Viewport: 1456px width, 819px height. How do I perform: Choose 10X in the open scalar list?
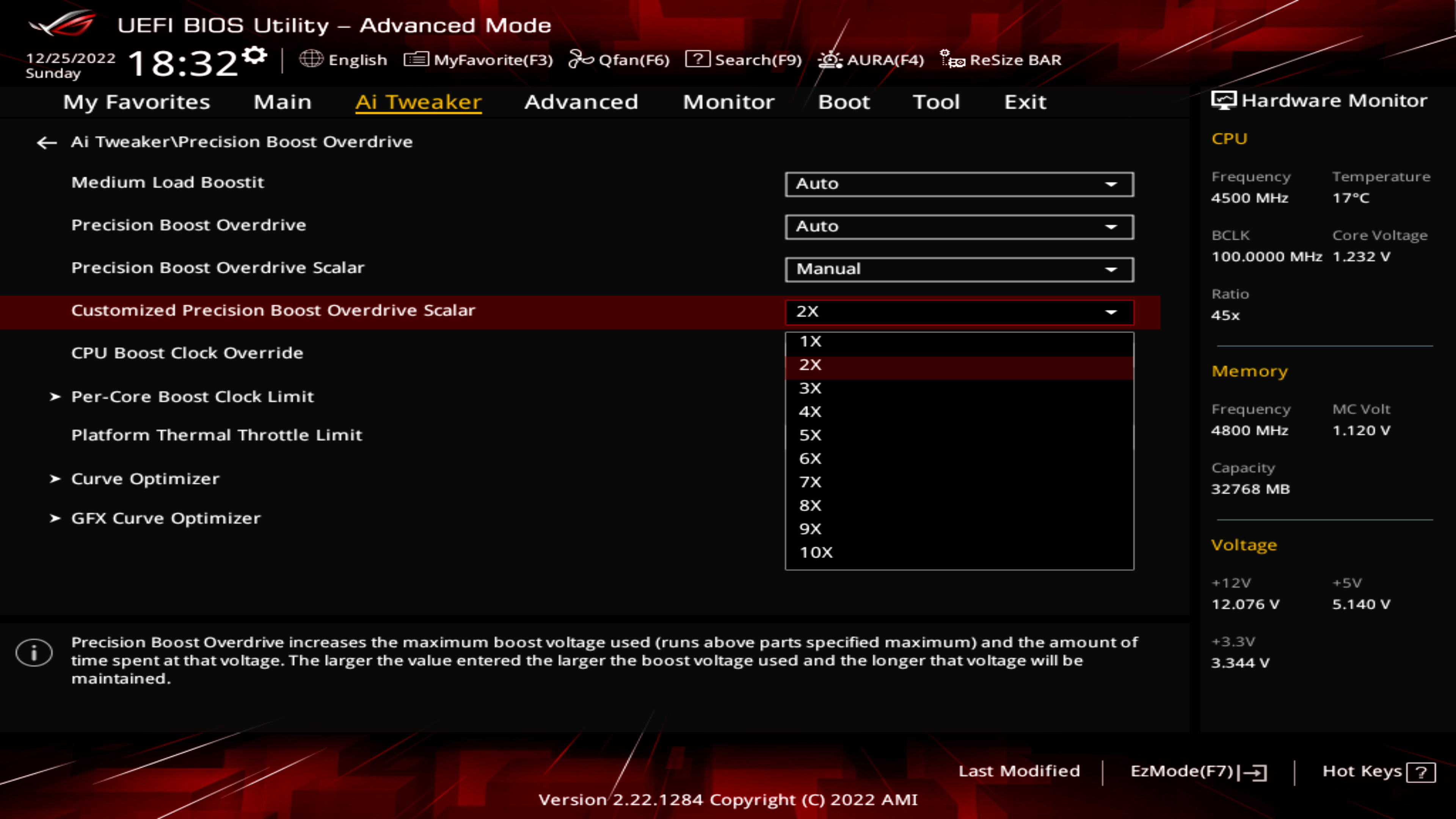tap(815, 552)
